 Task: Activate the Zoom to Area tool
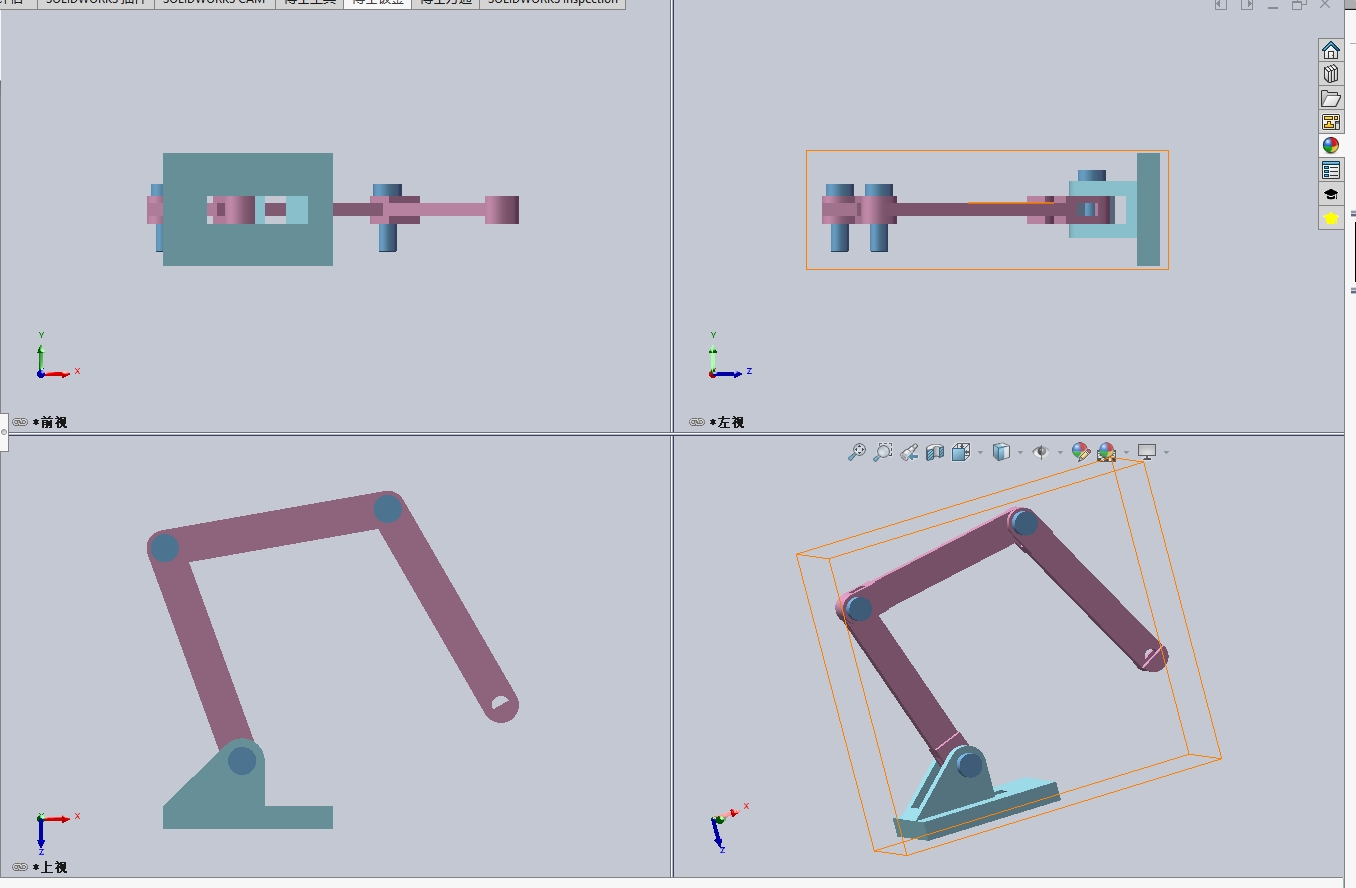pos(883,452)
